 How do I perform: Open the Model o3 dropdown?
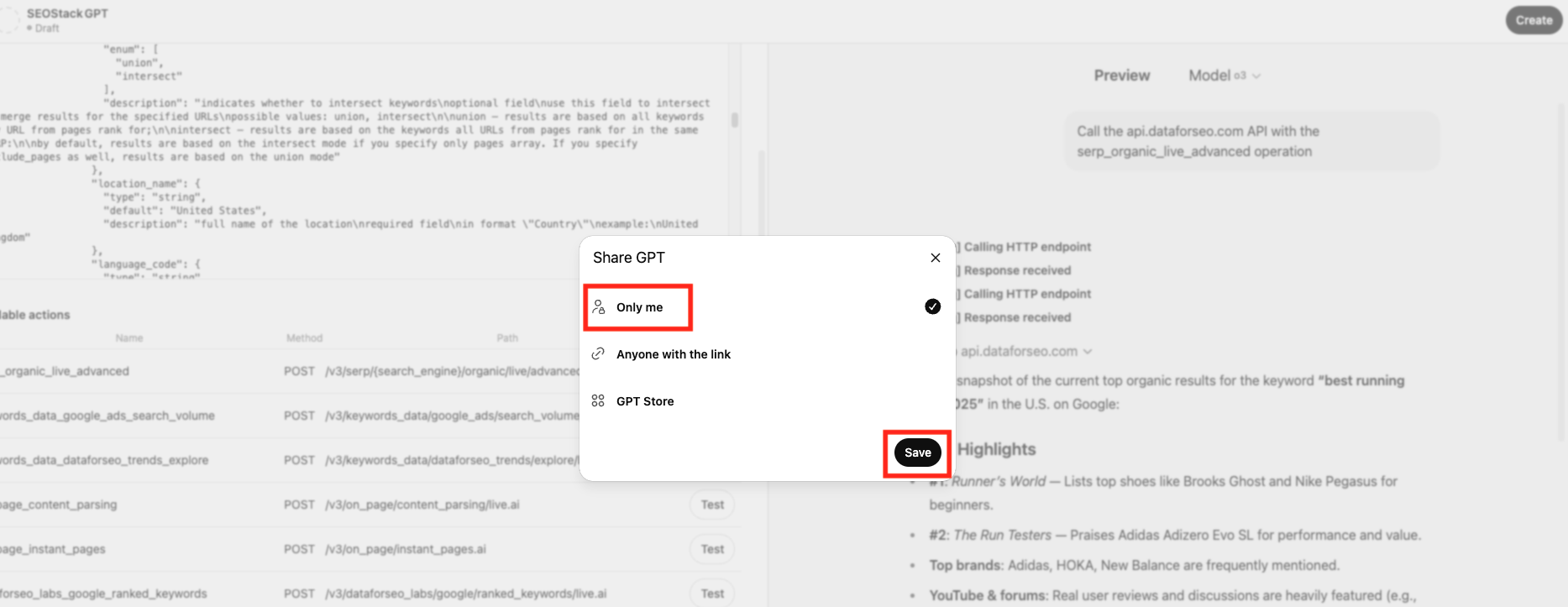click(1225, 76)
